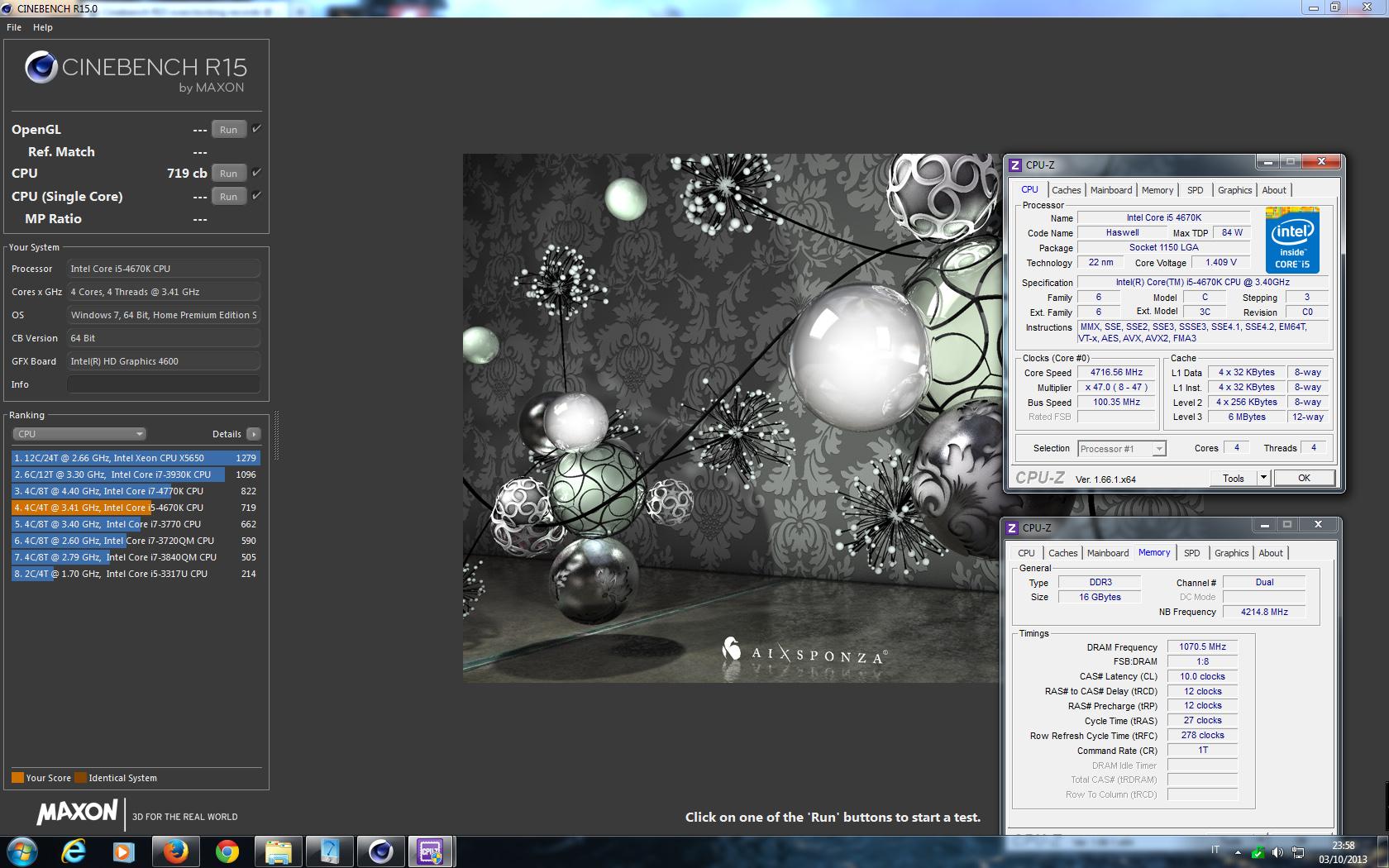Open Mainboard tab in CPU-Z processor window
This screenshot has width=1389, height=868.
1111,190
